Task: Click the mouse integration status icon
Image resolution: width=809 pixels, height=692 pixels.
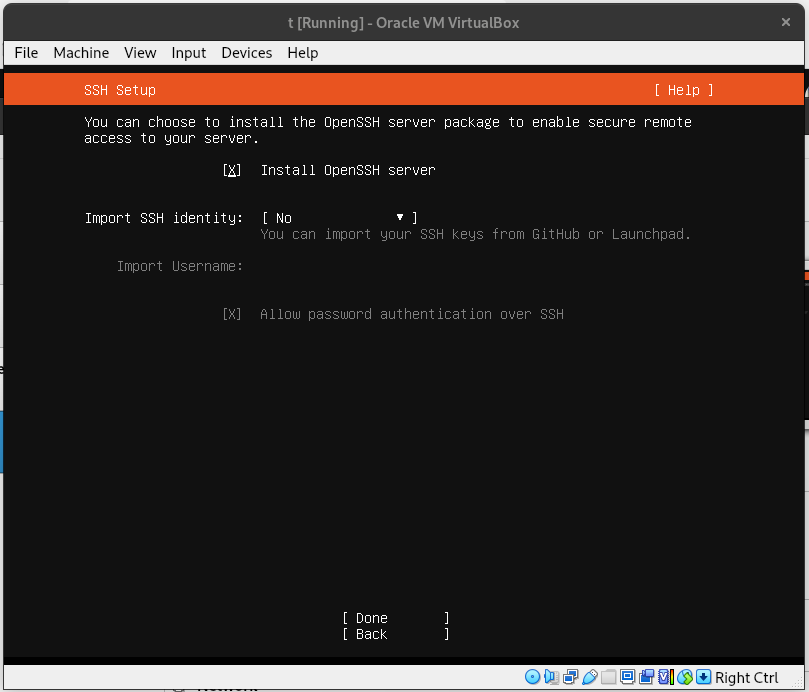Action: [x=686, y=678]
